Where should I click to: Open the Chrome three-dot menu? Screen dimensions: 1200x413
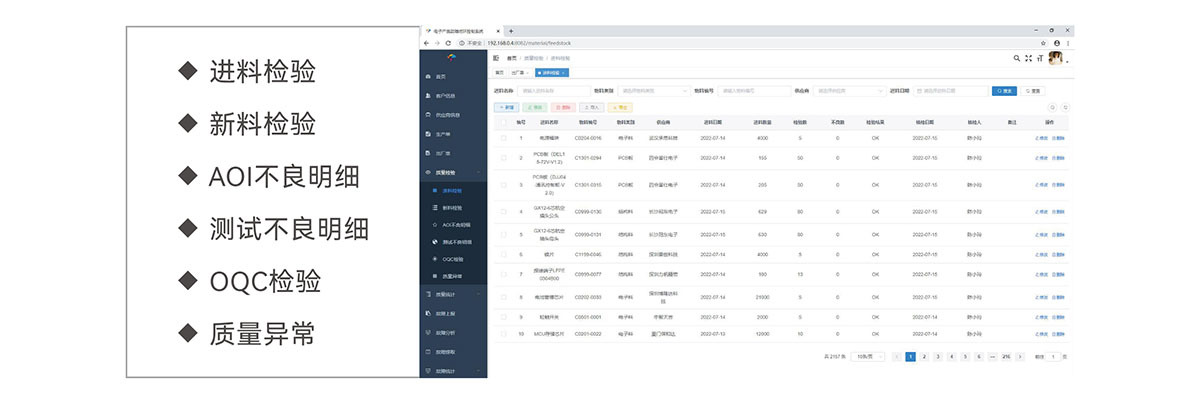point(1068,43)
